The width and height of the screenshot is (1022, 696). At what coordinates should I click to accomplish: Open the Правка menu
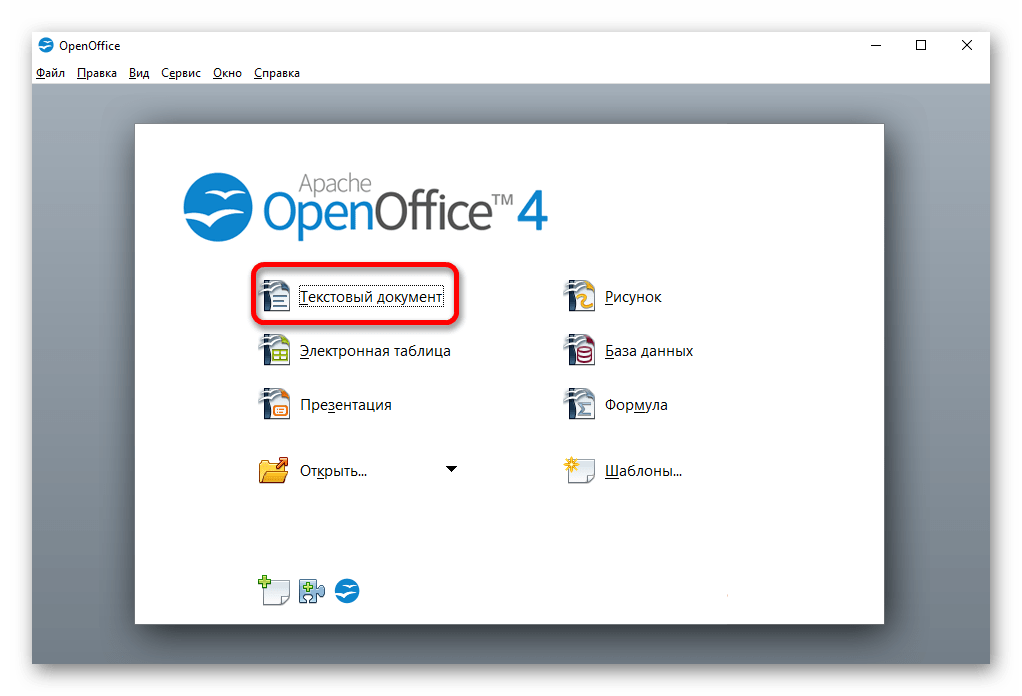pyautogui.click(x=96, y=73)
